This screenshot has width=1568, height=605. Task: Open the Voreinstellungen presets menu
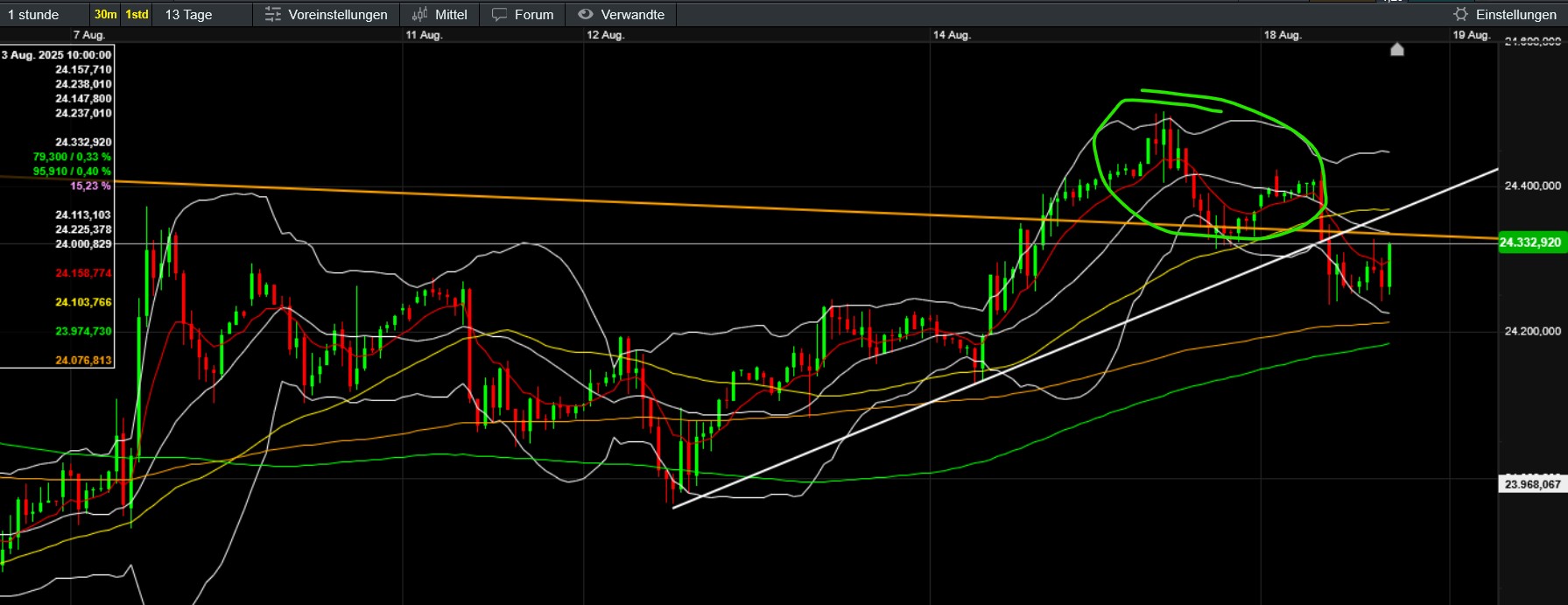pos(337,15)
